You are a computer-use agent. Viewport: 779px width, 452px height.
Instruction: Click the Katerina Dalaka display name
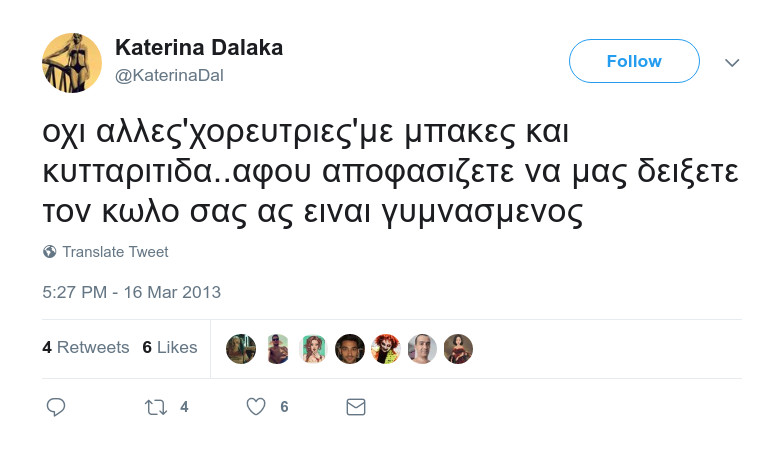tap(199, 48)
